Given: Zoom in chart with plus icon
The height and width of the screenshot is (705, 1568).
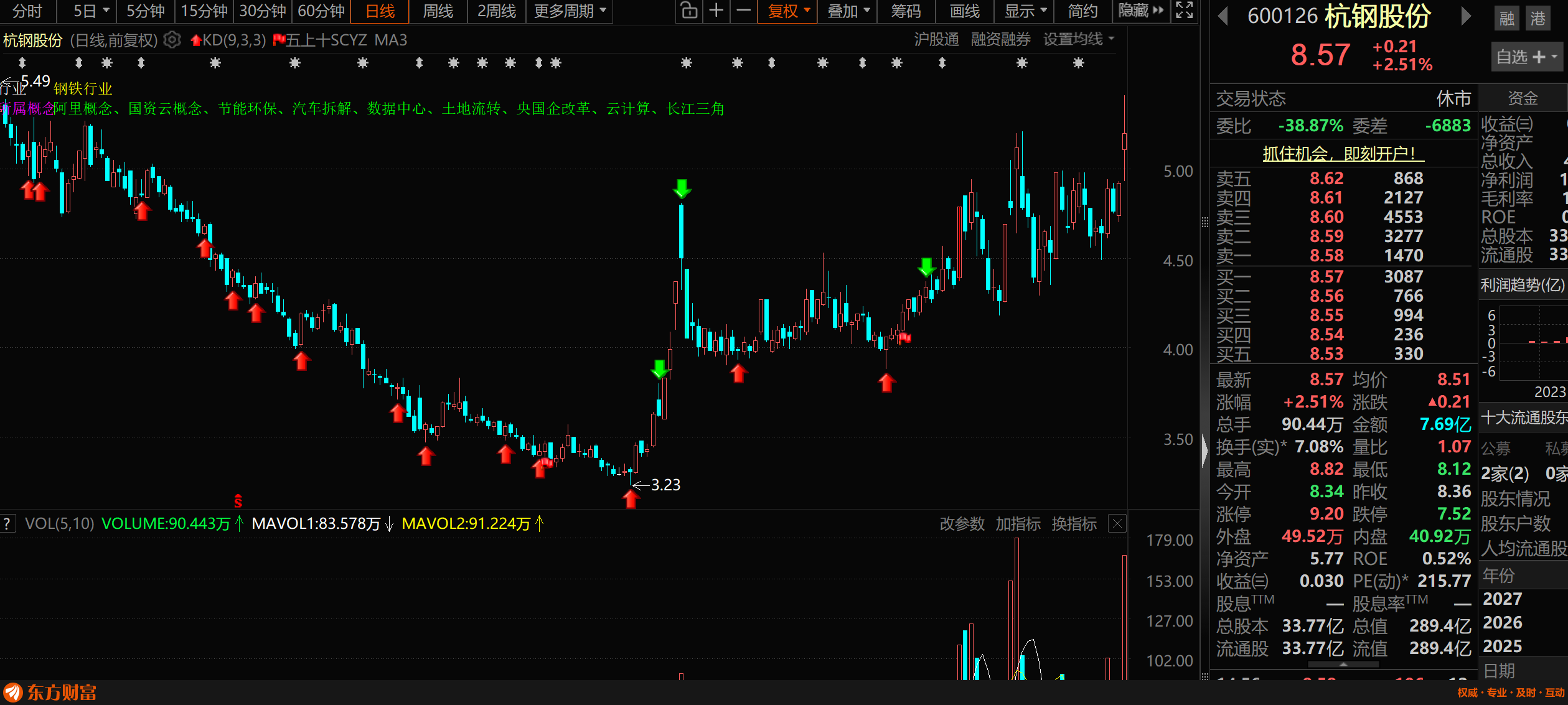Looking at the screenshot, I should click(x=716, y=11).
